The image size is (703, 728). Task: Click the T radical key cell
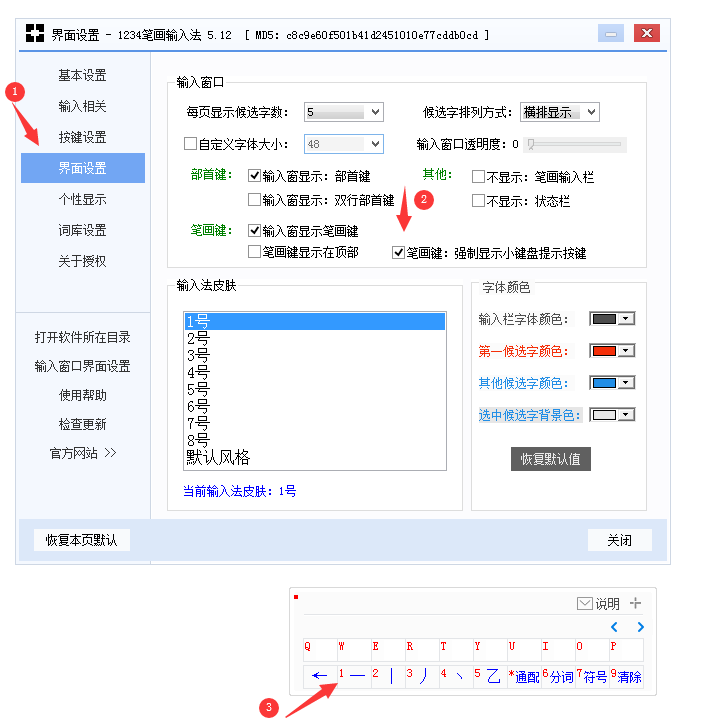click(456, 650)
